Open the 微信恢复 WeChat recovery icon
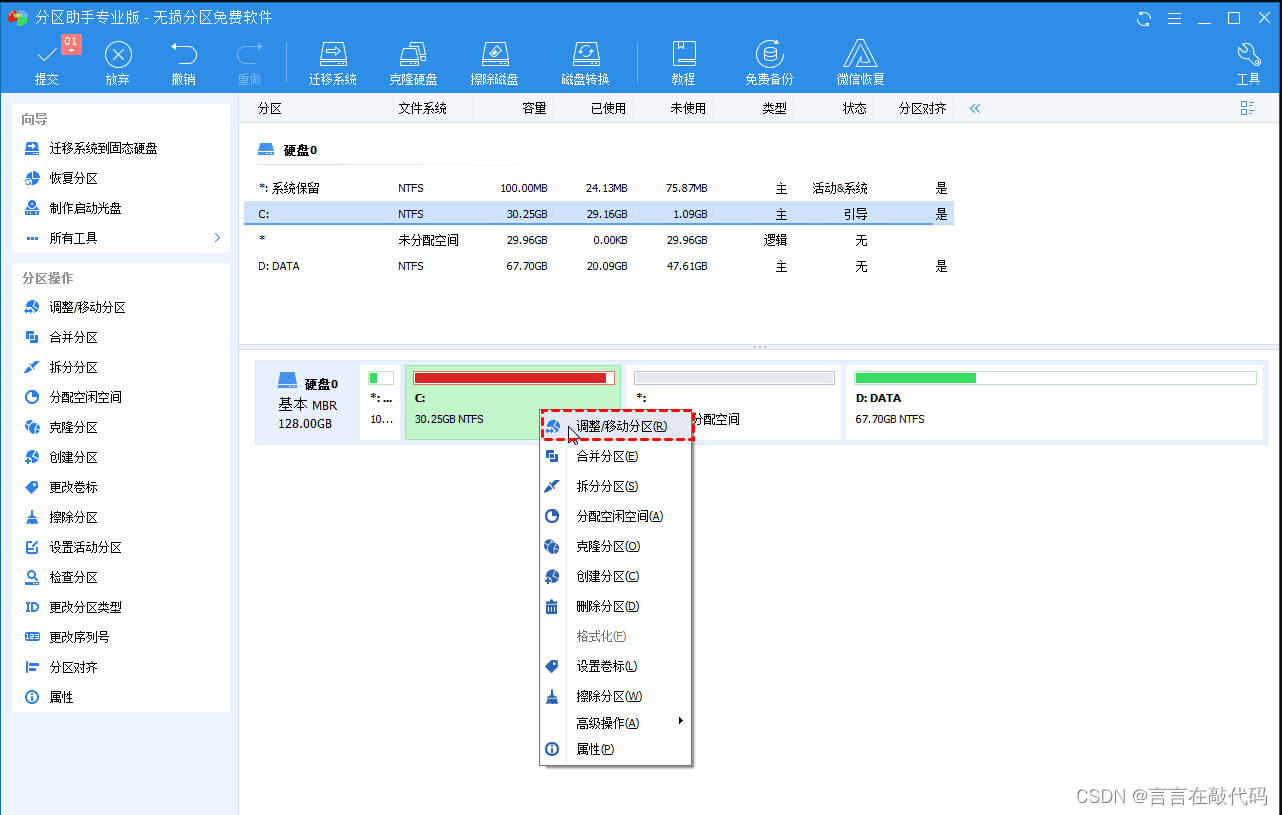1282x815 pixels. (x=860, y=62)
